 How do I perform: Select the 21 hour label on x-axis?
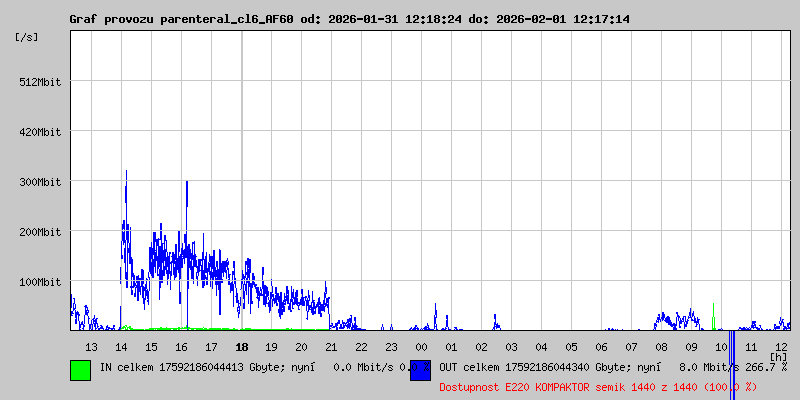click(x=331, y=347)
